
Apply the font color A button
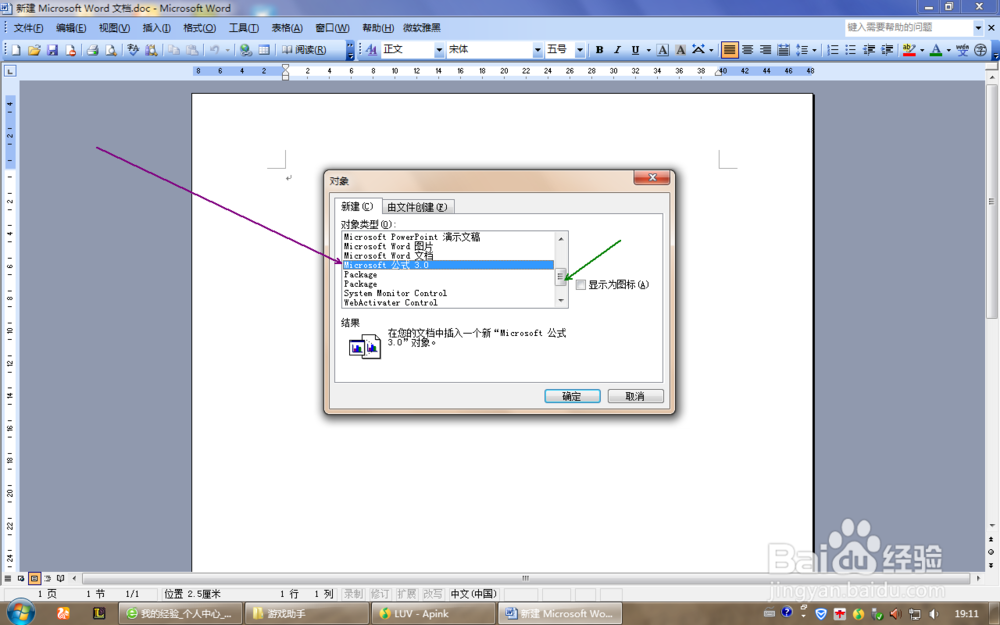[x=936, y=50]
